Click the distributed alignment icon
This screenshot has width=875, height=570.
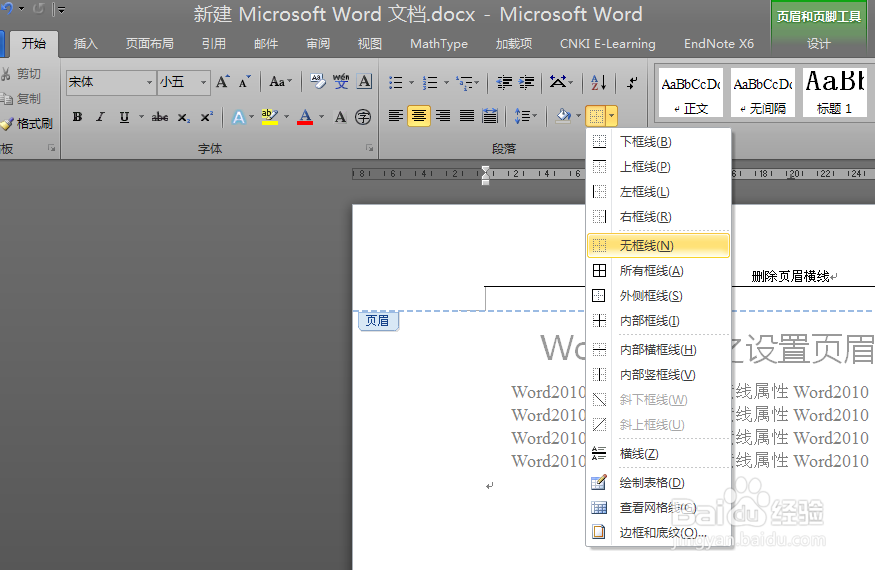click(x=490, y=116)
